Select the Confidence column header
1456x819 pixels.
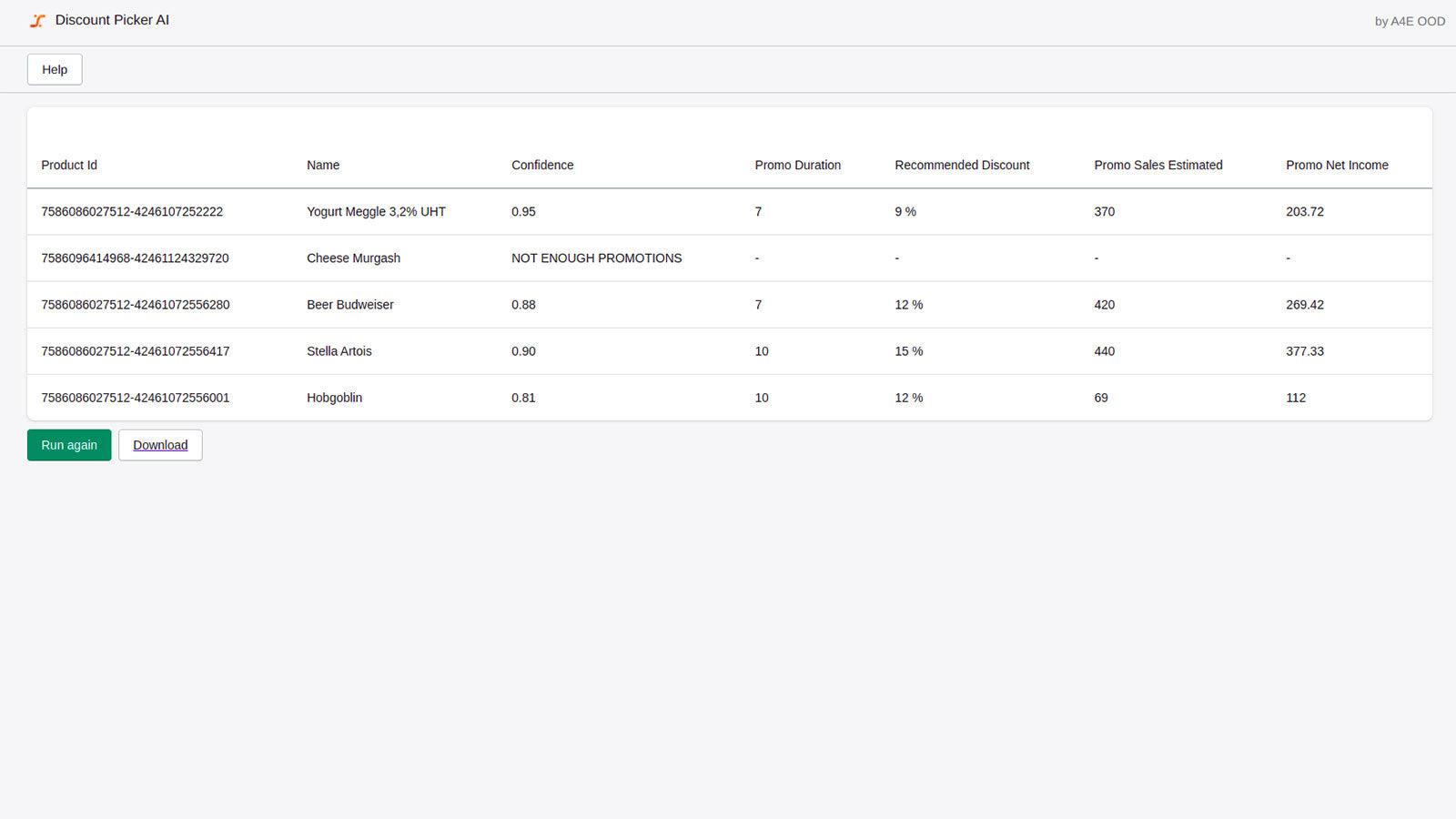point(542,165)
